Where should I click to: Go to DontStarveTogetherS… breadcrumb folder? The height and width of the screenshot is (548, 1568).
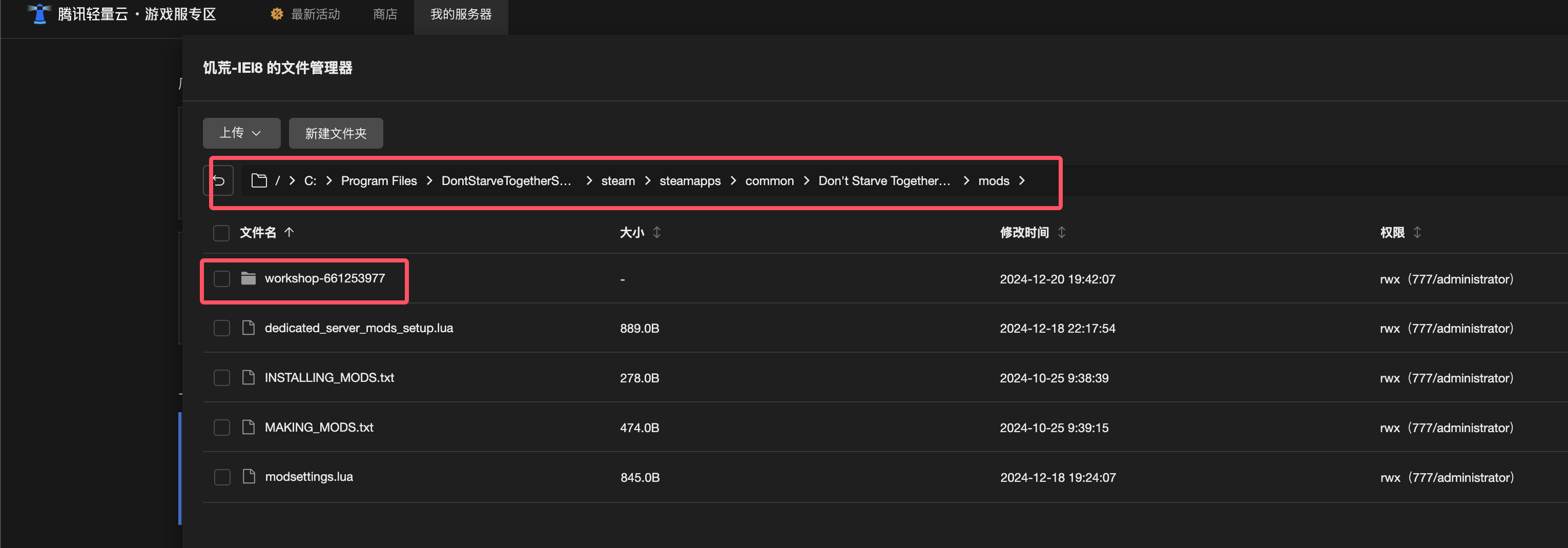click(x=506, y=181)
